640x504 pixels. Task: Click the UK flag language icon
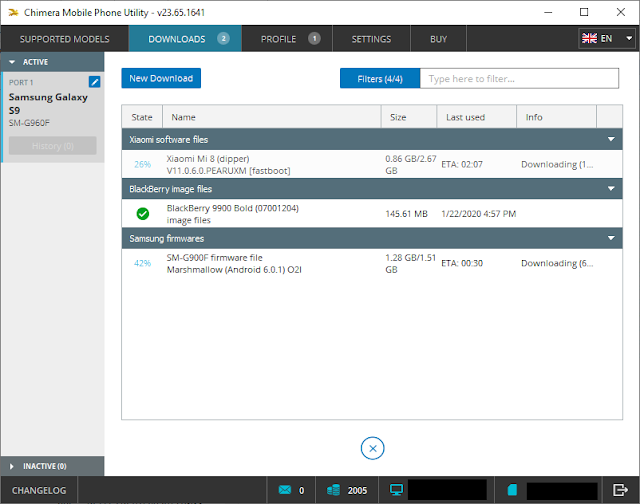tap(589, 38)
